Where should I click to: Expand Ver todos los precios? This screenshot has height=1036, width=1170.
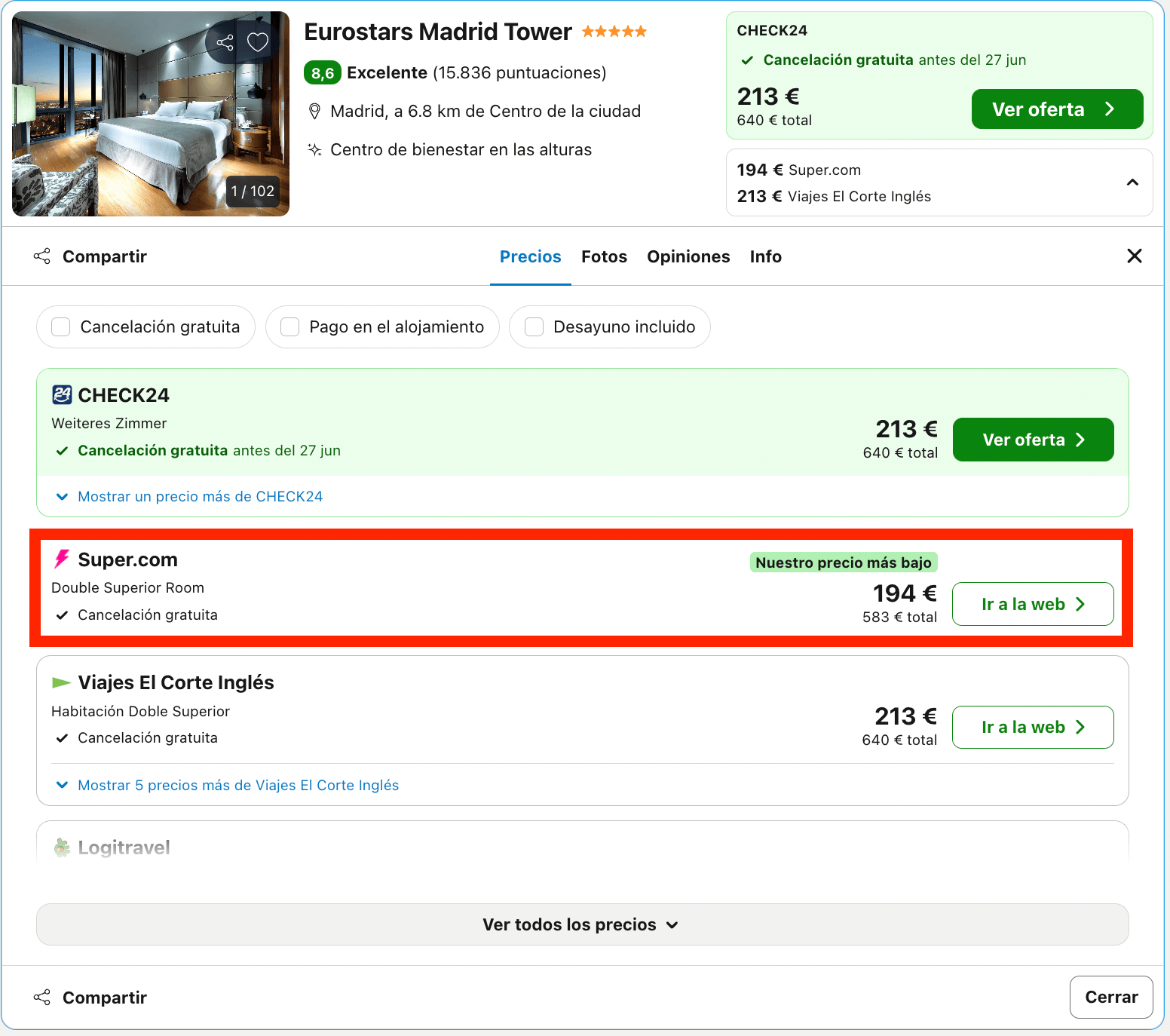(x=582, y=924)
